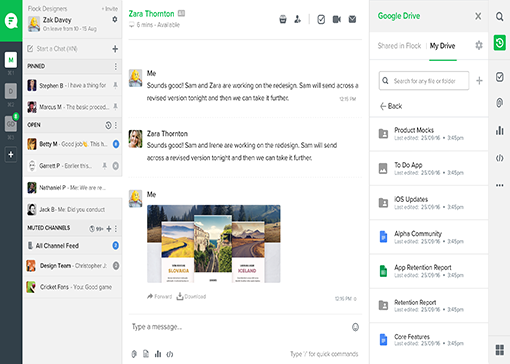Attach a file with paperclip in composer
The height and width of the screenshot is (364, 510).
[x=134, y=354]
